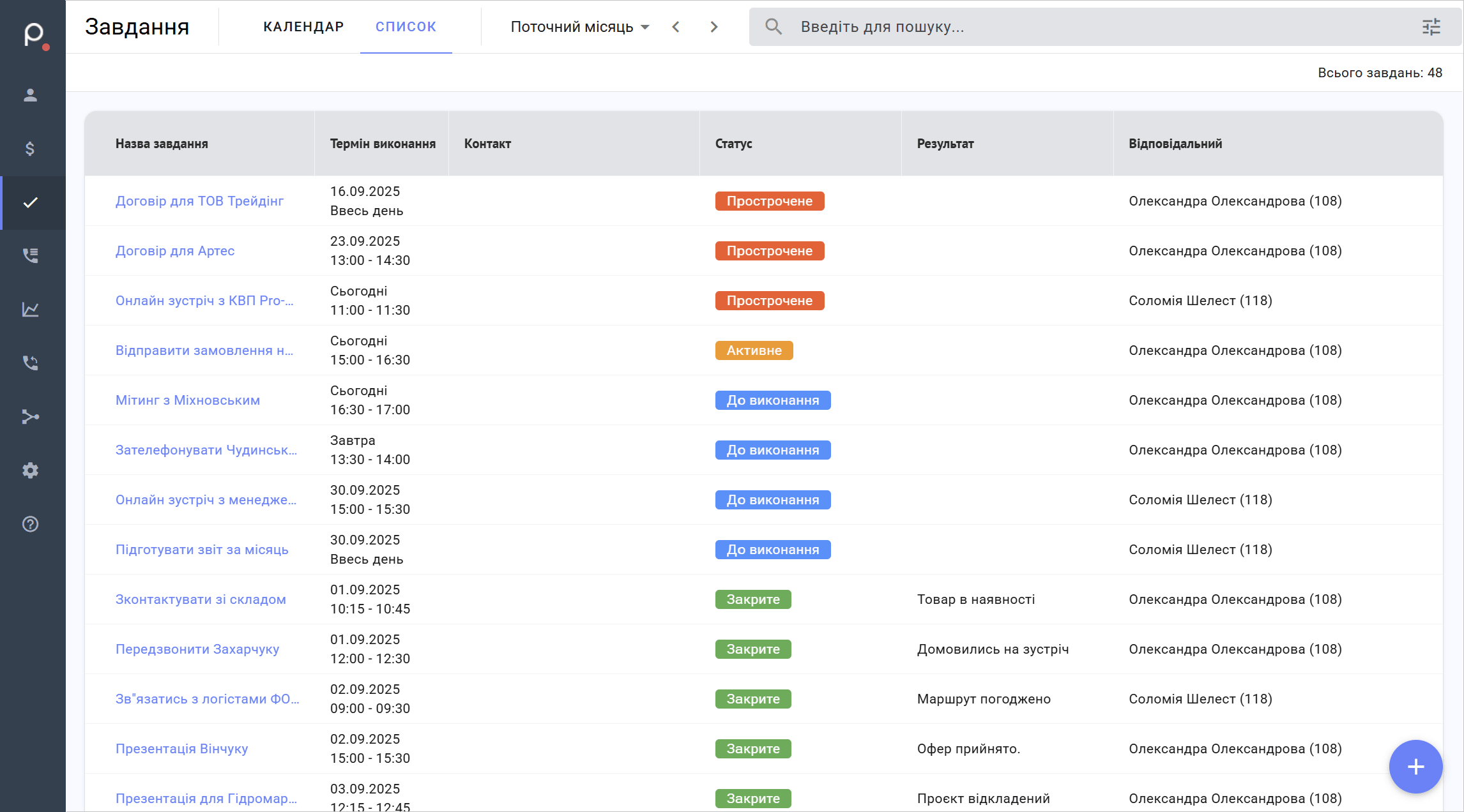Select the СПИСОК tab
This screenshot has width=1464, height=812.
[406, 27]
